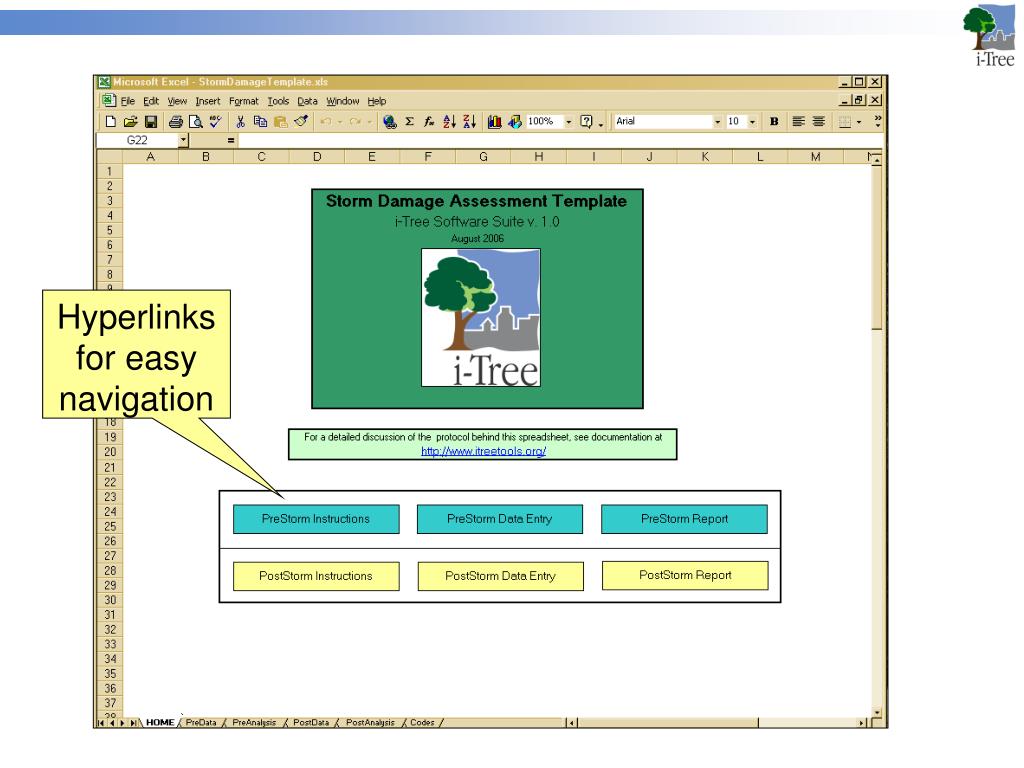
Task: Open the Insert menu
Action: (x=208, y=101)
